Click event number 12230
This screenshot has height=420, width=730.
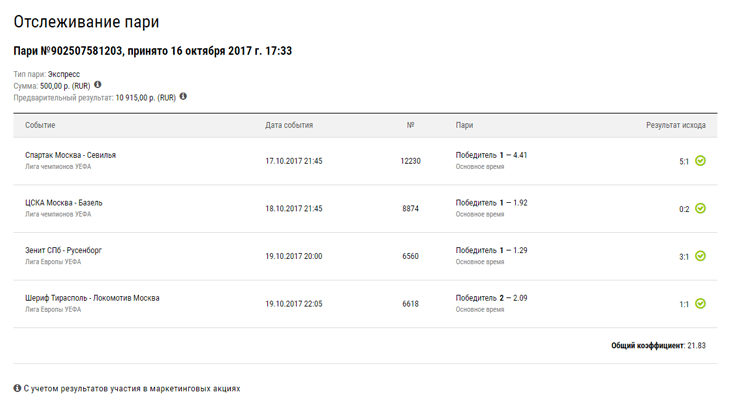point(411,161)
